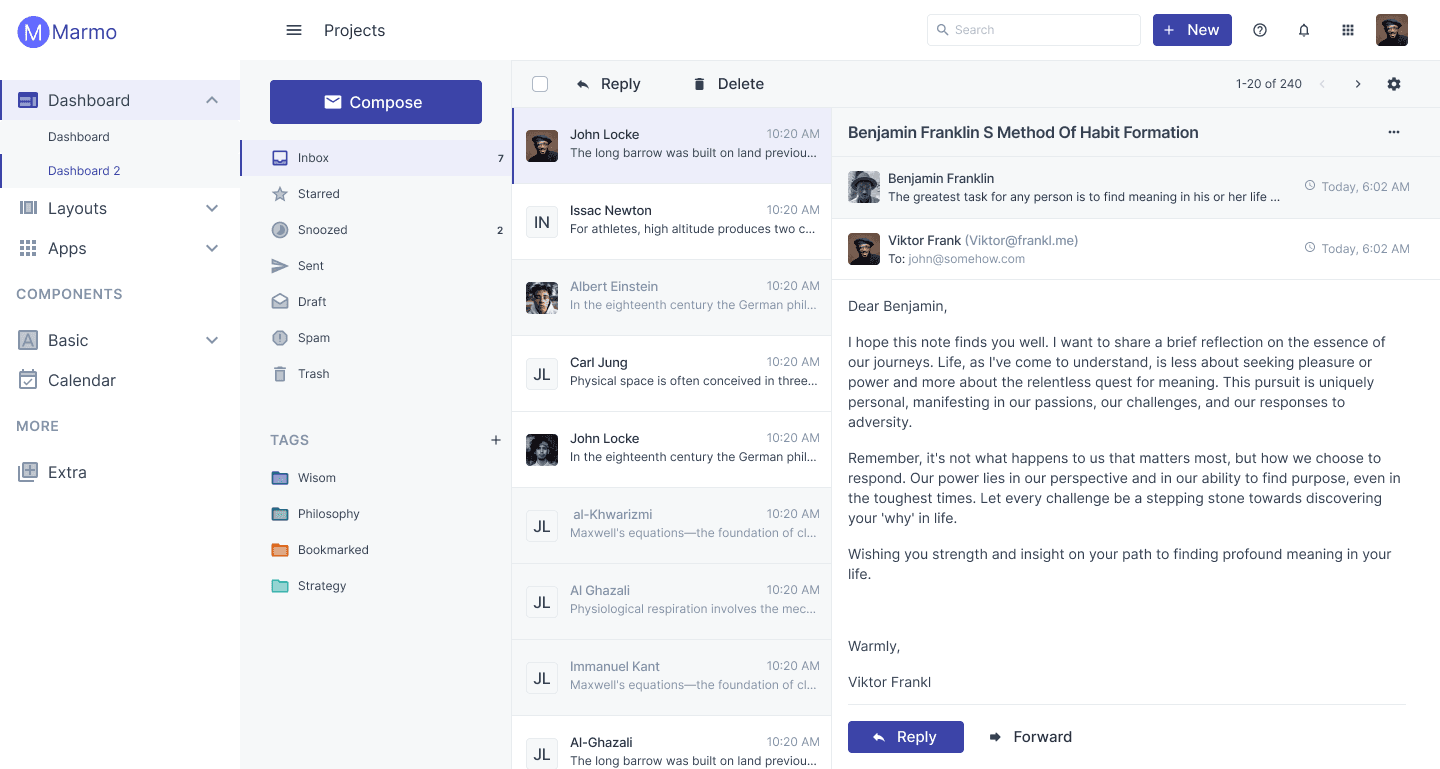This screenshot has height=769, width=1440.
Task: Expand the Basic components section
Action: click(x=120, y=340)
